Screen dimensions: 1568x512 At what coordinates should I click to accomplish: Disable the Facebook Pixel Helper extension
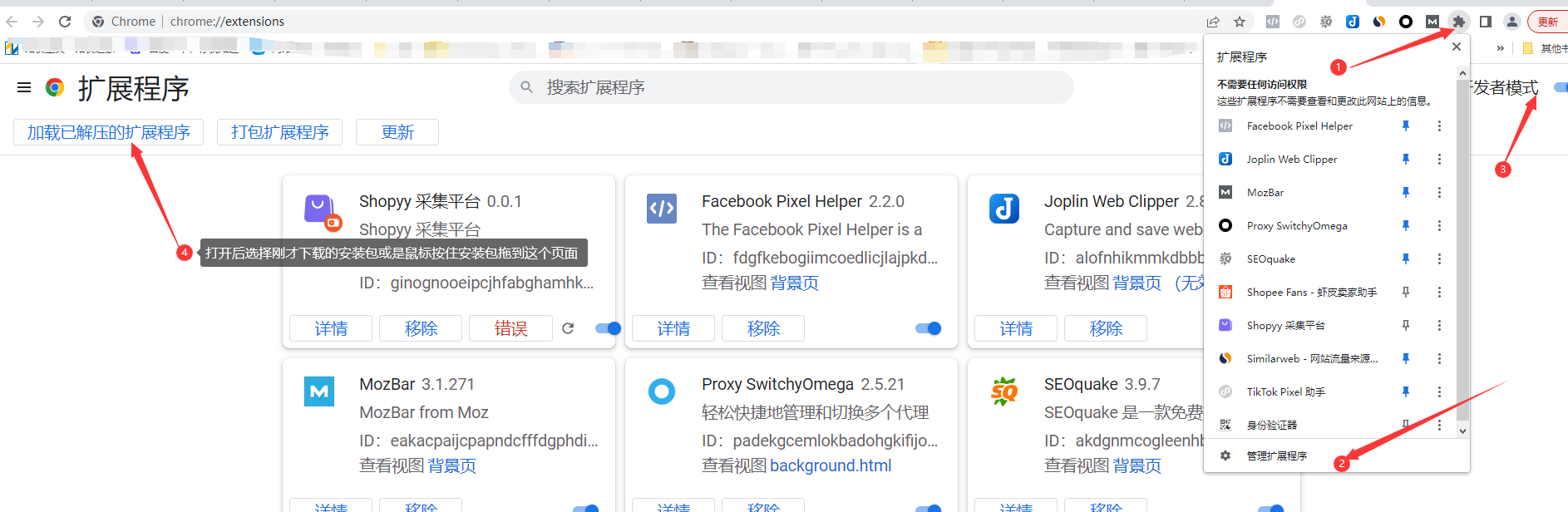pos(928,328)
